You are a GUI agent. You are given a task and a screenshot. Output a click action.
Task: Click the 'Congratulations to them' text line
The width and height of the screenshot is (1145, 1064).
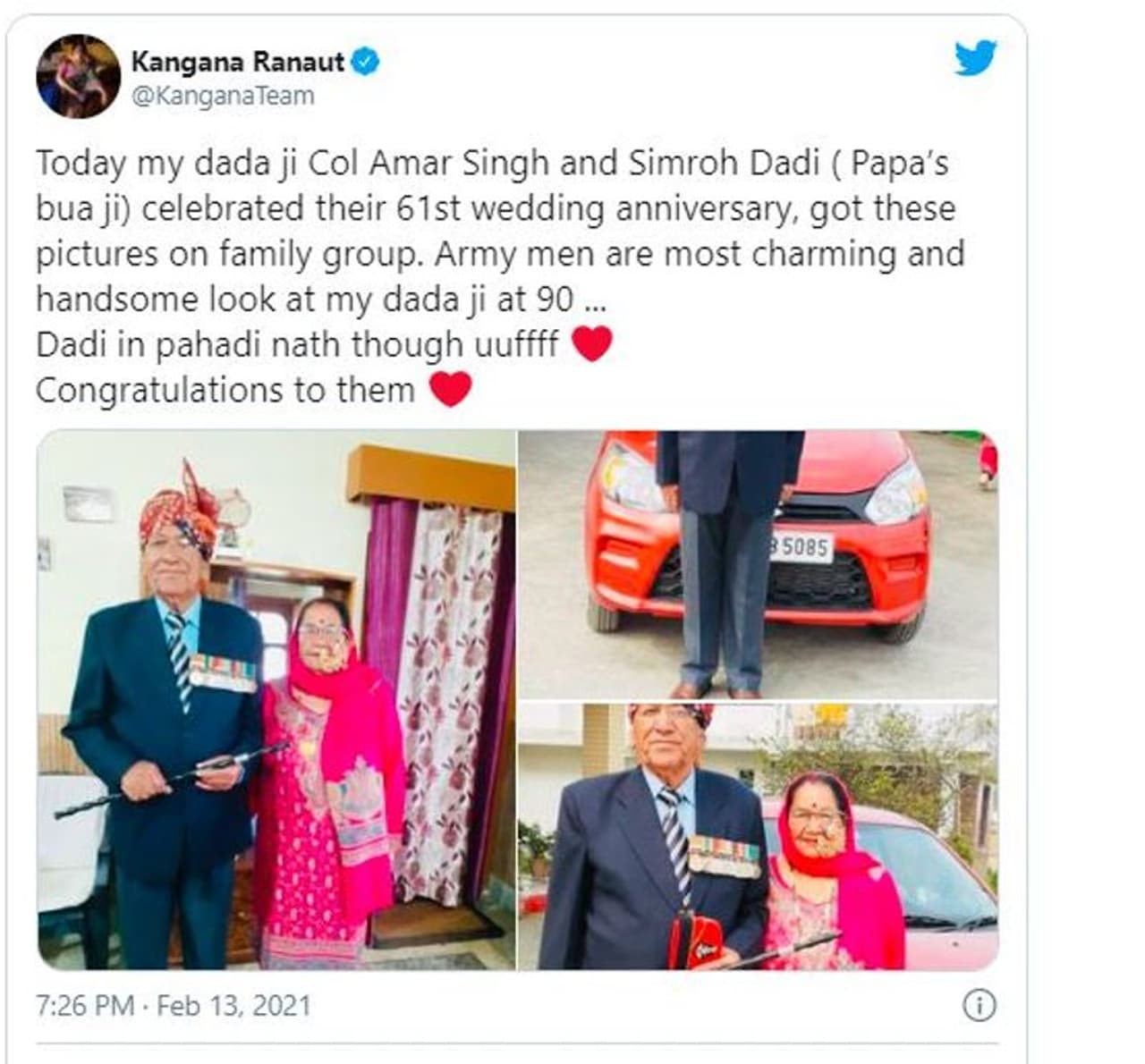tap(225, 390)
